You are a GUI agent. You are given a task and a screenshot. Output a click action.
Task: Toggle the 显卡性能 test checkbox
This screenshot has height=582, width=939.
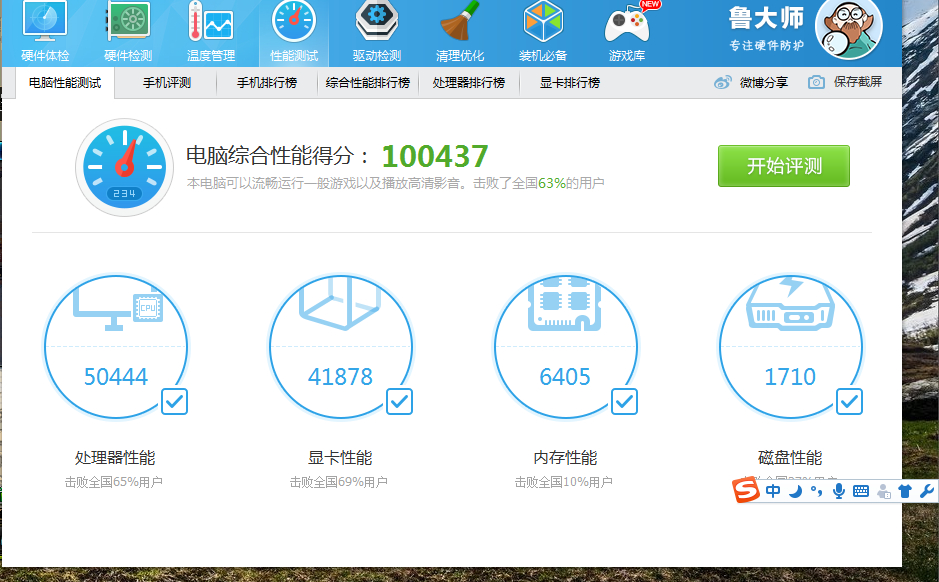[399, 401]
